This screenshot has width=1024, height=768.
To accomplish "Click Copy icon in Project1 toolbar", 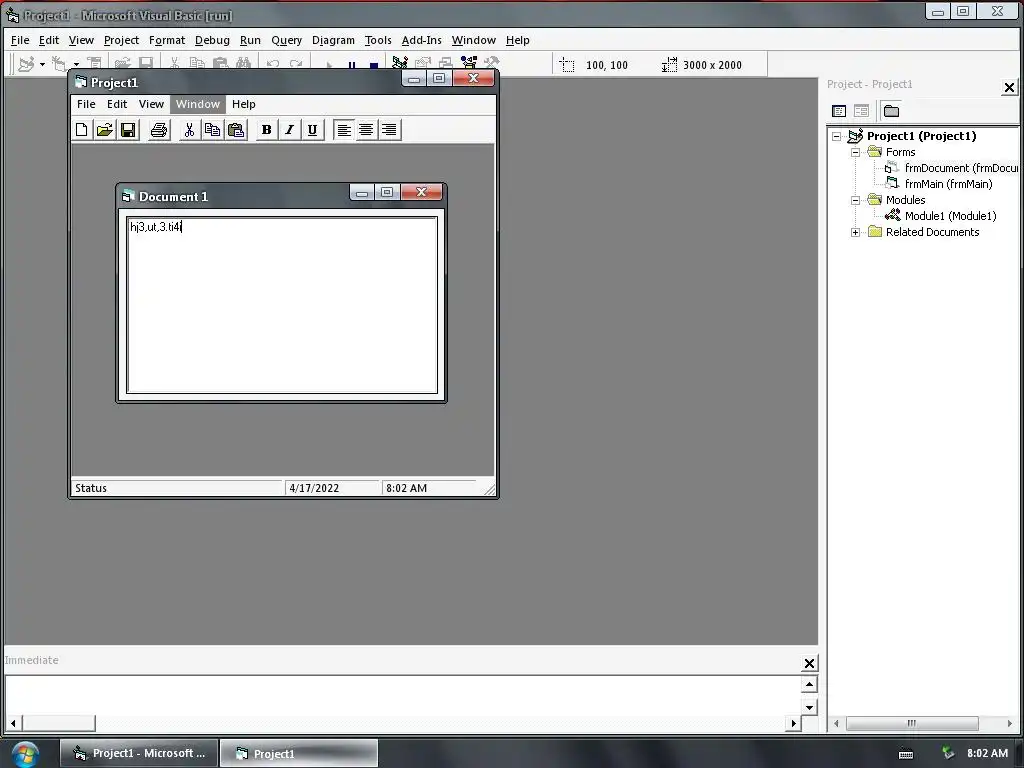I will tap(212, 130).
